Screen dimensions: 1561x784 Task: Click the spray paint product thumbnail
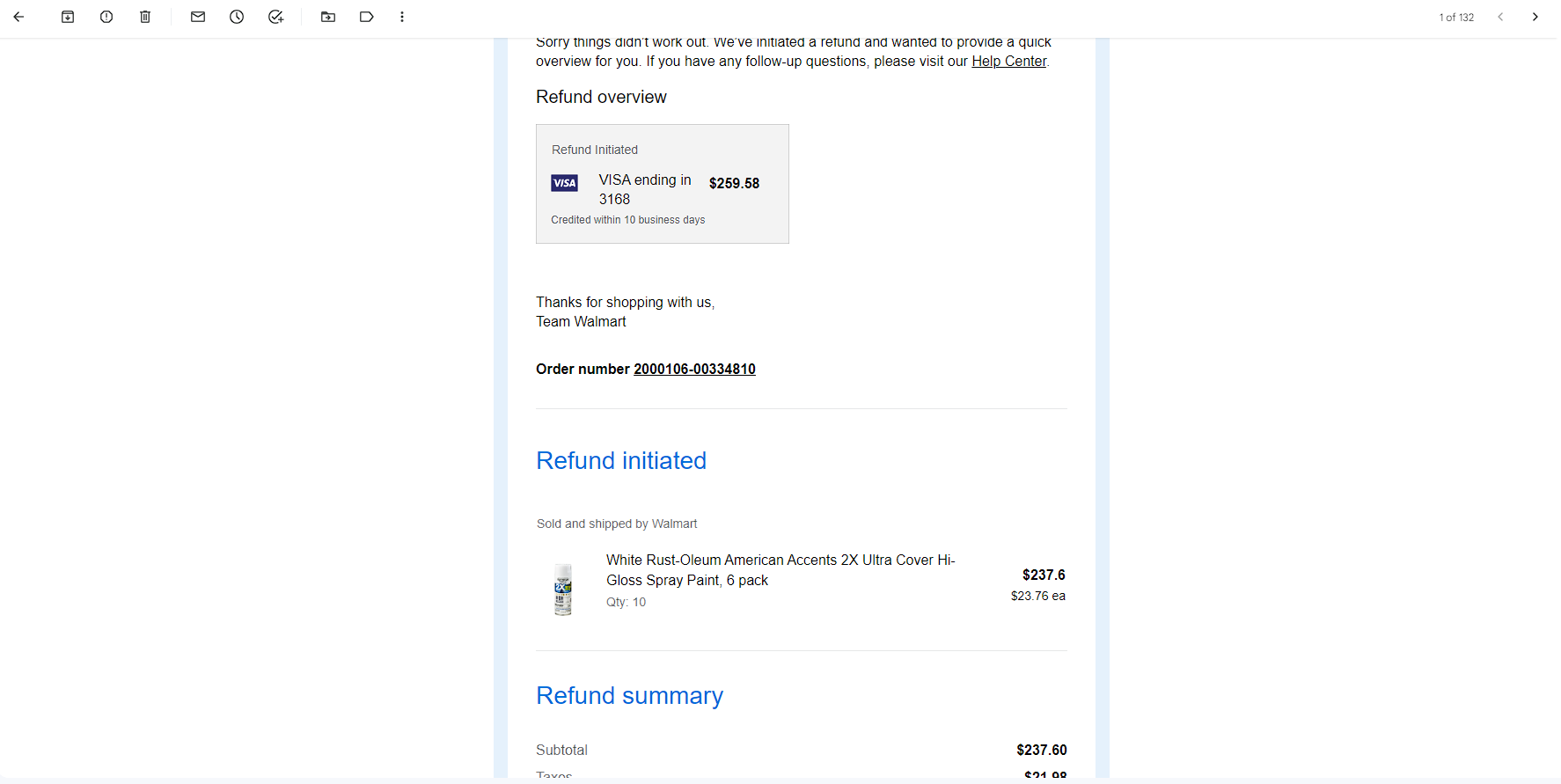[563, 589]
